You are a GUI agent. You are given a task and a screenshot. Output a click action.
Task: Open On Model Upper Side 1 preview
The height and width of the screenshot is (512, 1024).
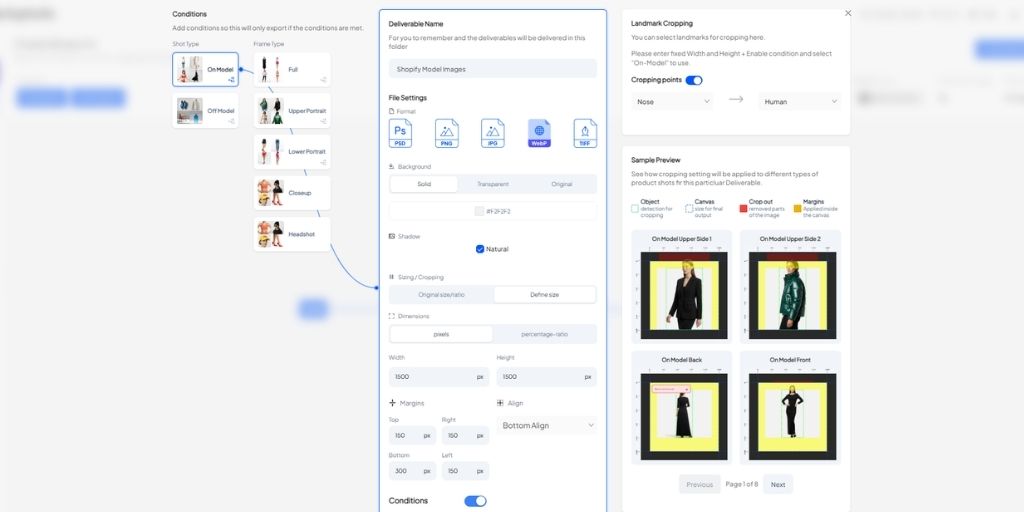click(681, 286)
